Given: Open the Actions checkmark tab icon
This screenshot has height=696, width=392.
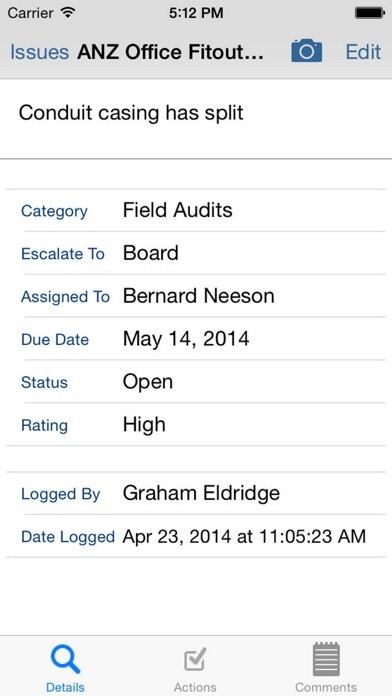Looking at the screenshot, I should [x=195, y=659].
